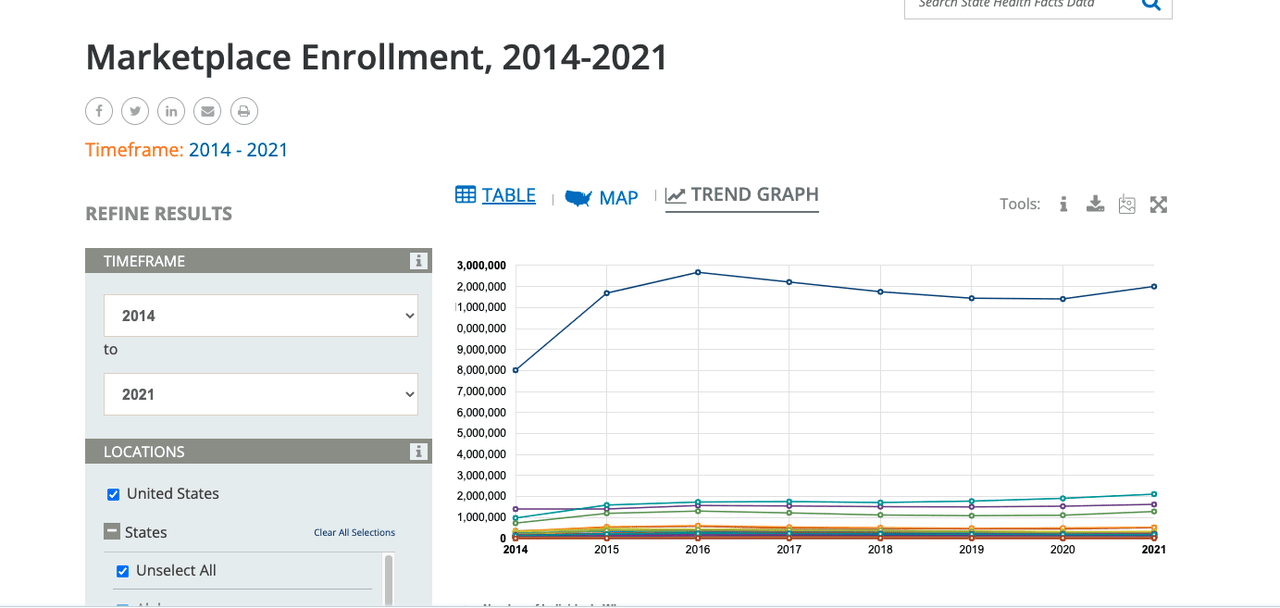Click the Facebook share icon
Image resolution: width=1280 pixels, height=608 pixels.
[98, 111]
